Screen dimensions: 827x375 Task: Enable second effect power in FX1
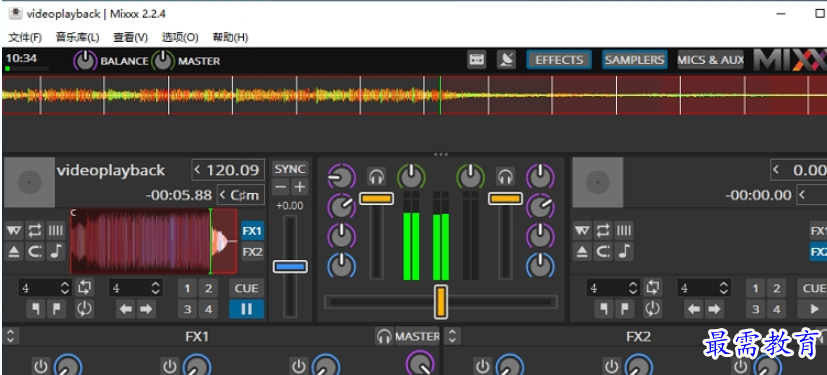point(169,366)
